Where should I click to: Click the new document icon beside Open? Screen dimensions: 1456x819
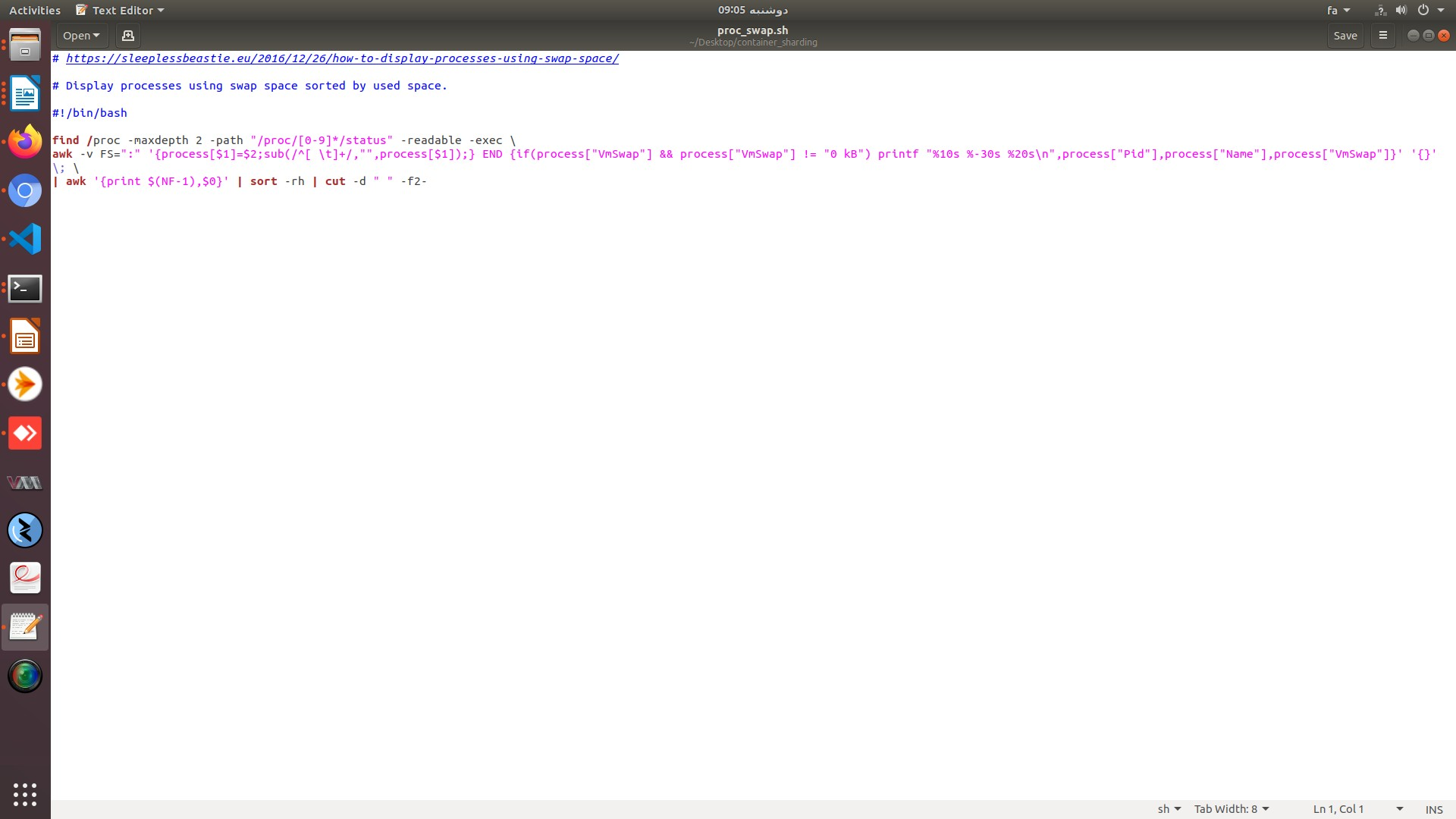tap(127, 36)
